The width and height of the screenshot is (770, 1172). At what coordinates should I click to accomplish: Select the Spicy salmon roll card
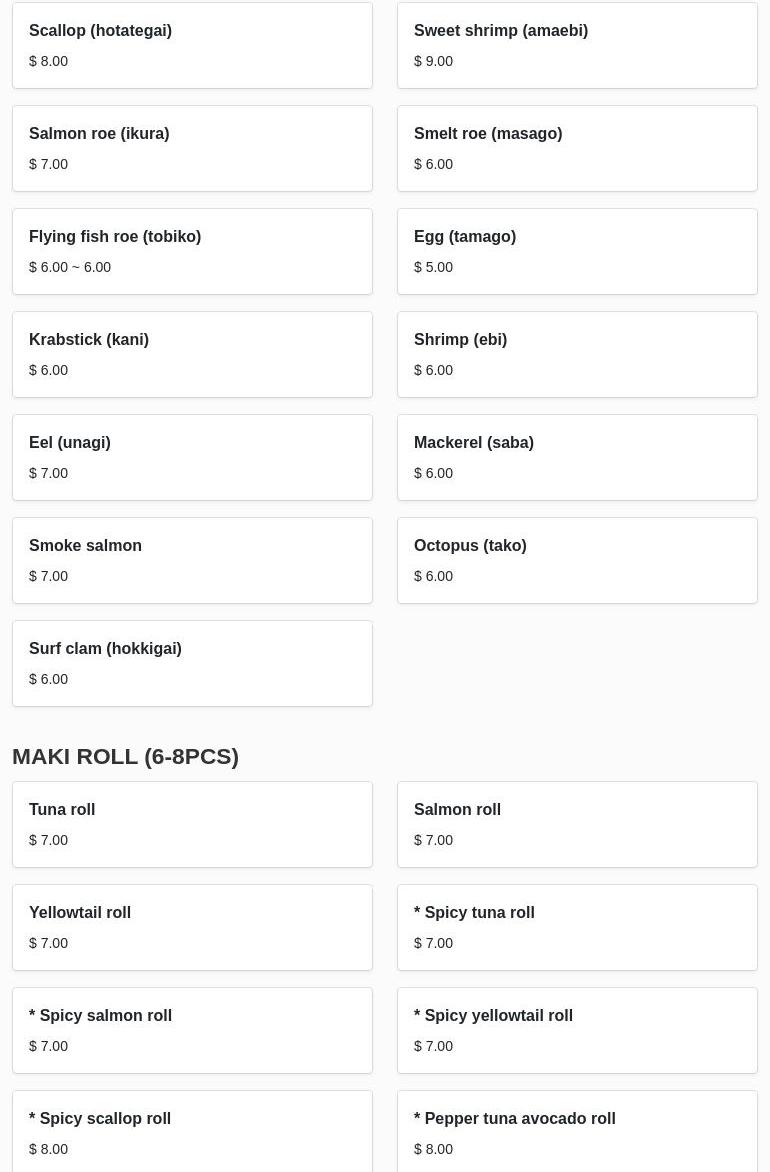tap(192, 1030)
